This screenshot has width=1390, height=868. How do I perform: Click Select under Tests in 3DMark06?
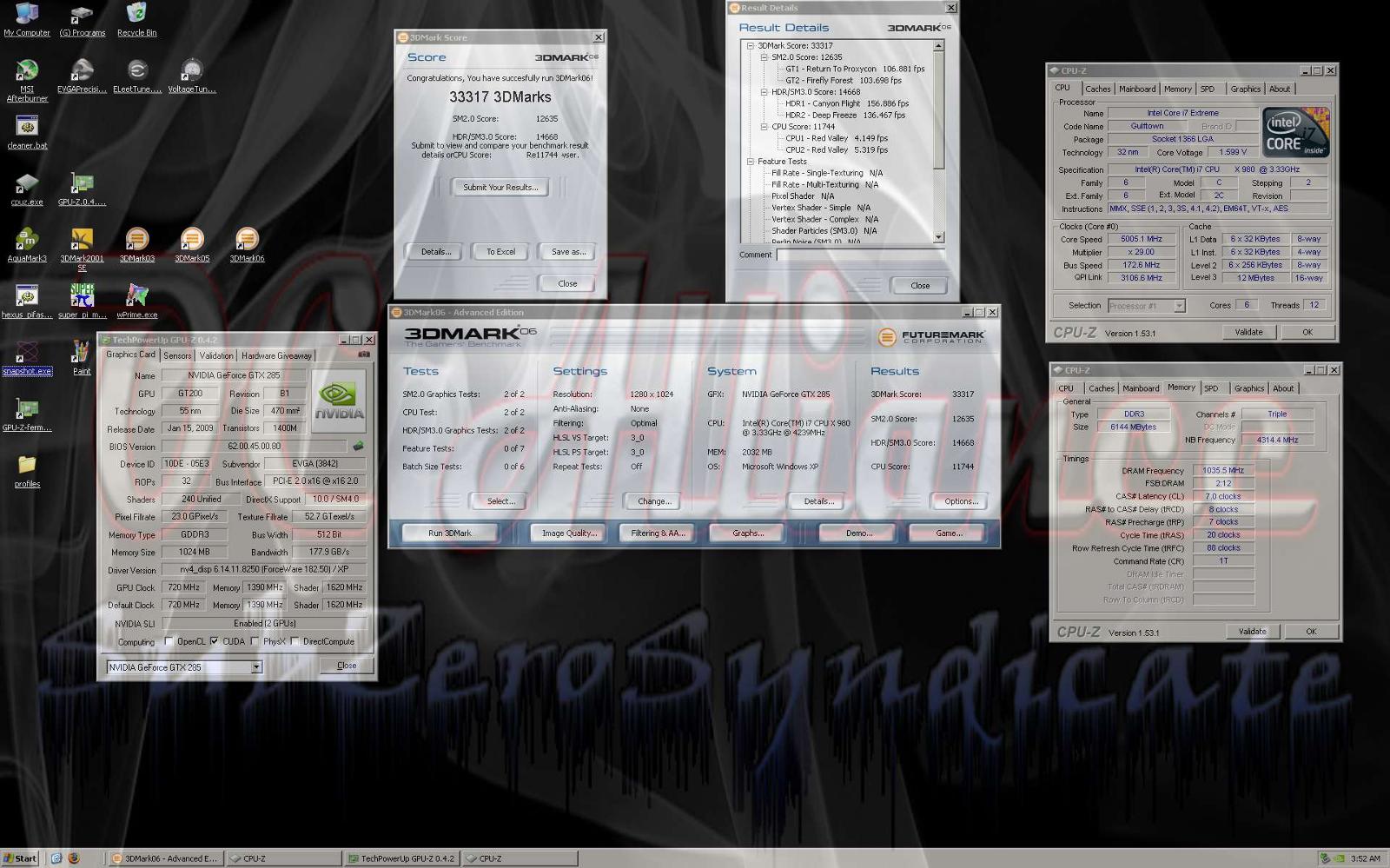pos(501,501)
